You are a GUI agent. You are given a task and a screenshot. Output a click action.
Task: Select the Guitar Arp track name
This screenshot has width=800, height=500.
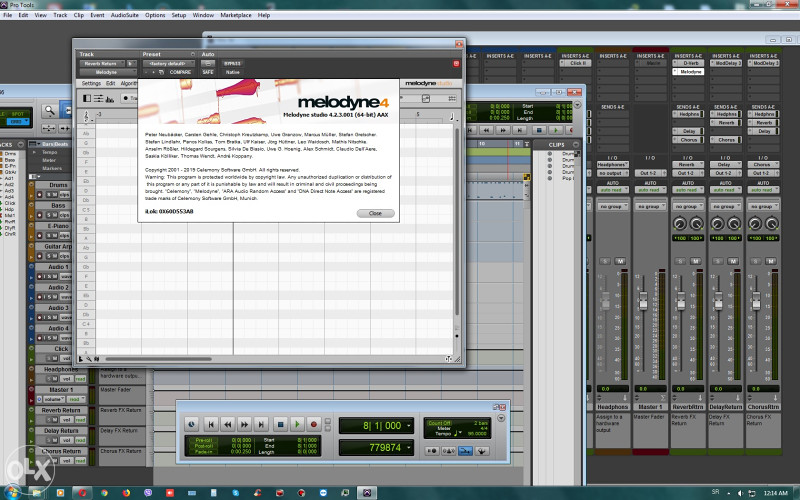[x=57, y=246]
